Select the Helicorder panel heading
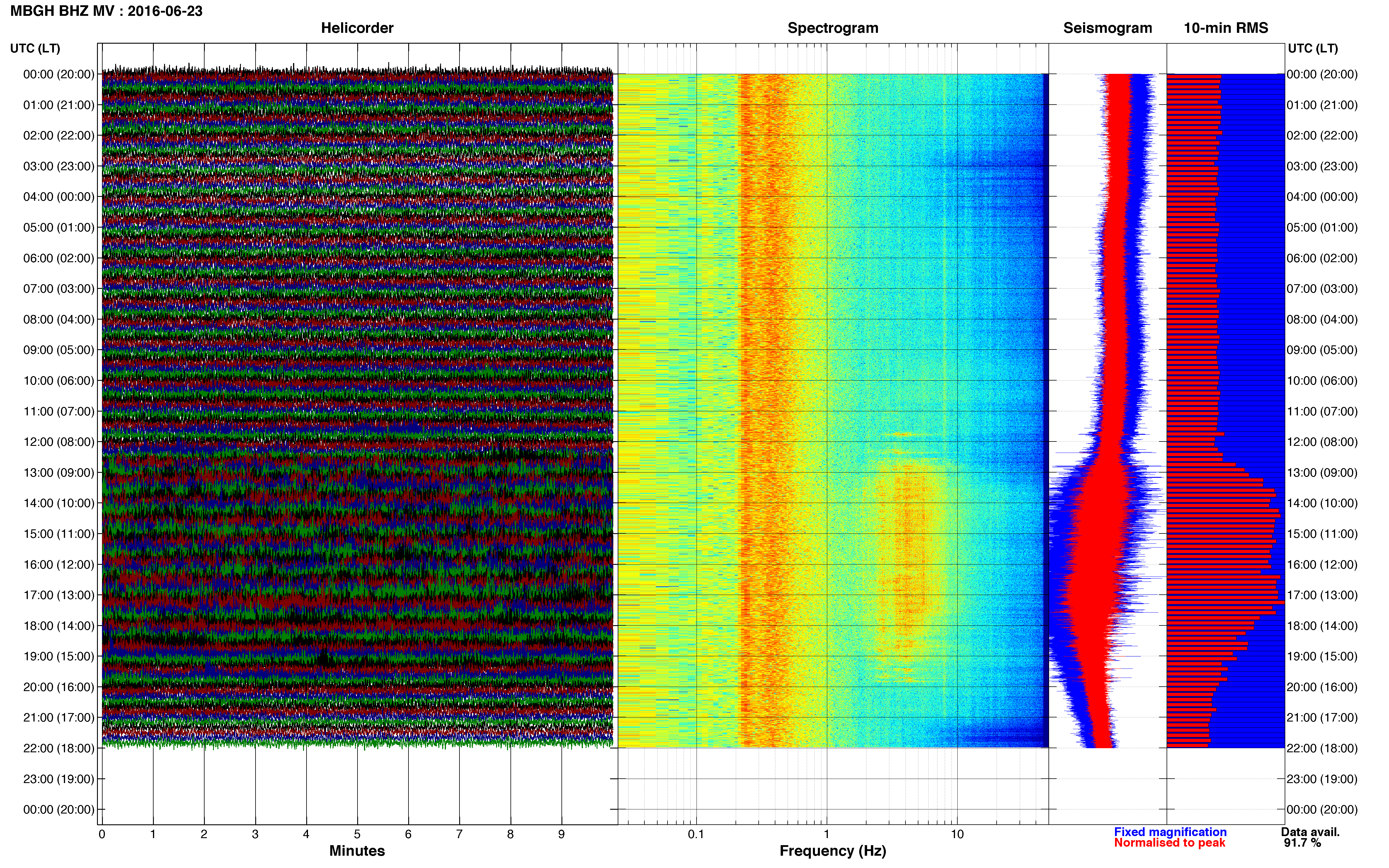The image size is (1389, 868). pyautogui.click(x=357, y=28)
